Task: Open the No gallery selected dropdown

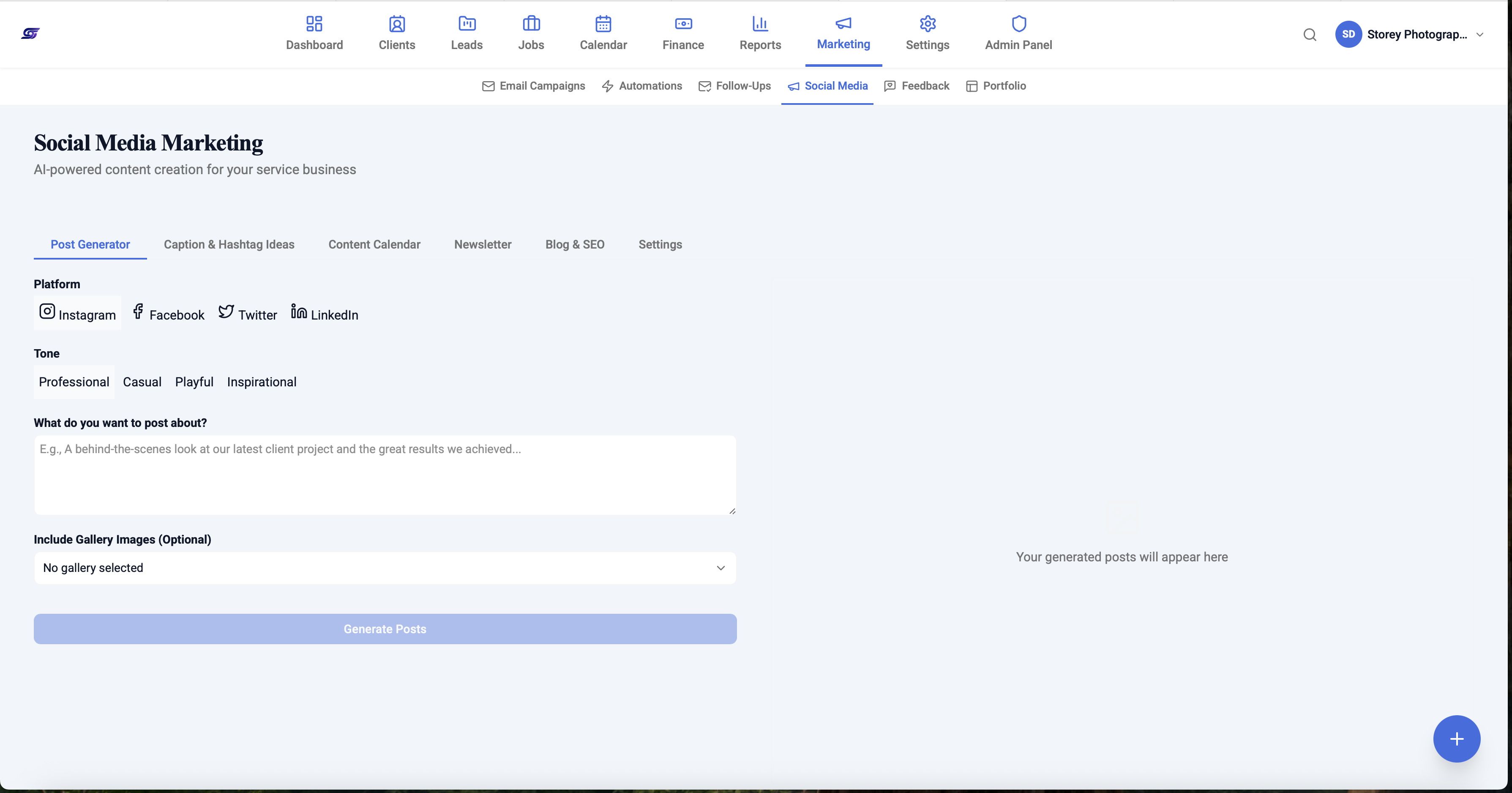Action: 385,568
